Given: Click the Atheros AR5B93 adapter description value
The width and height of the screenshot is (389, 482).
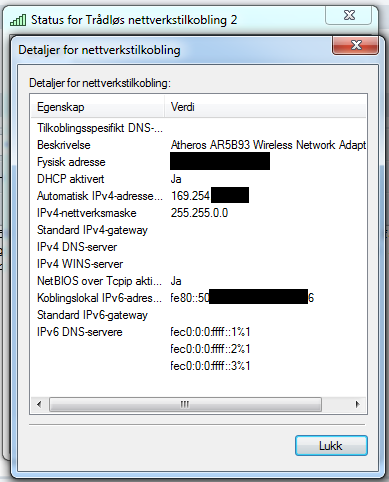Looking at the screenshot, I should point(268,145).
